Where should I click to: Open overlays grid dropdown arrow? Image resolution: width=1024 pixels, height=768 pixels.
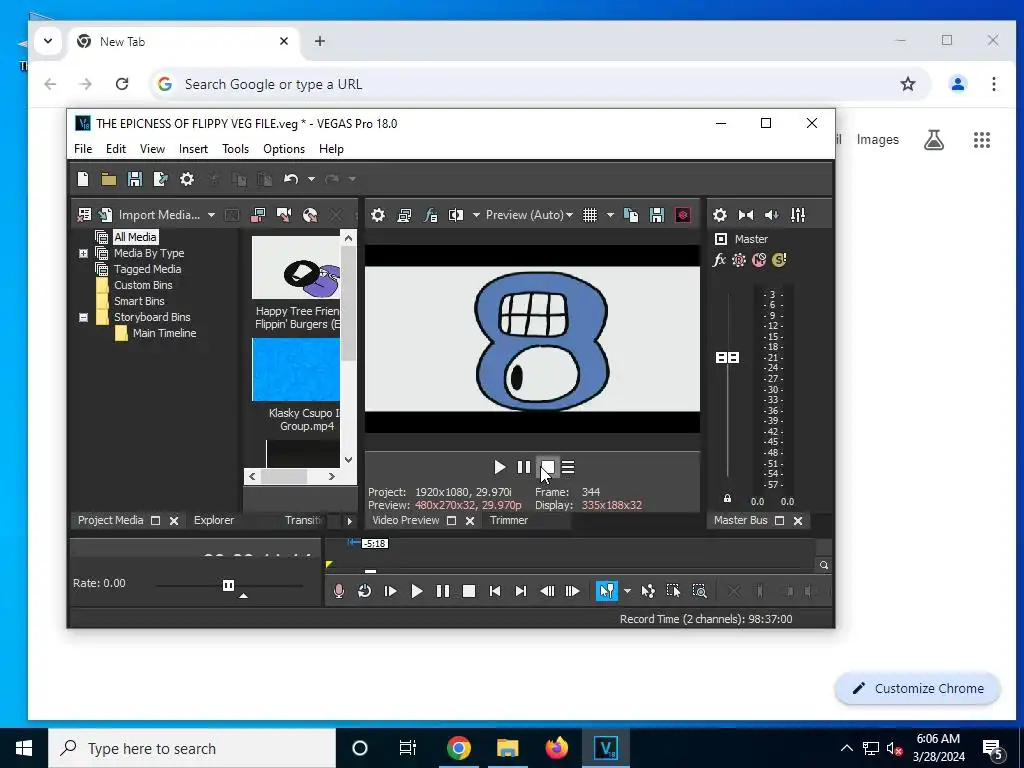(610, 215)
